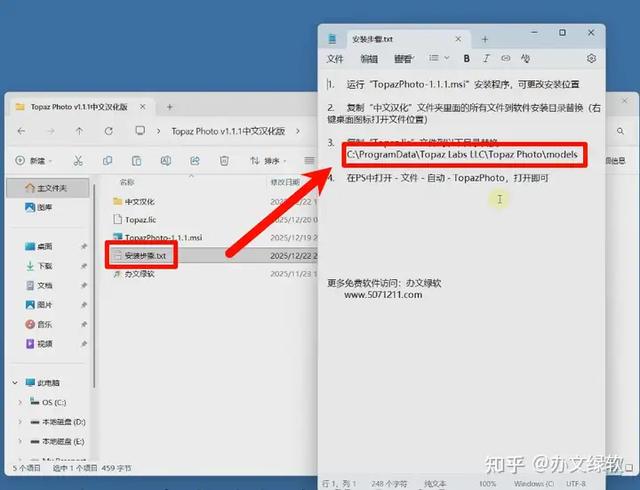The height and width of the screenshot is (490, 640).
Task: Toggle bold formatting in Notepad
Action: pos(466,59)
